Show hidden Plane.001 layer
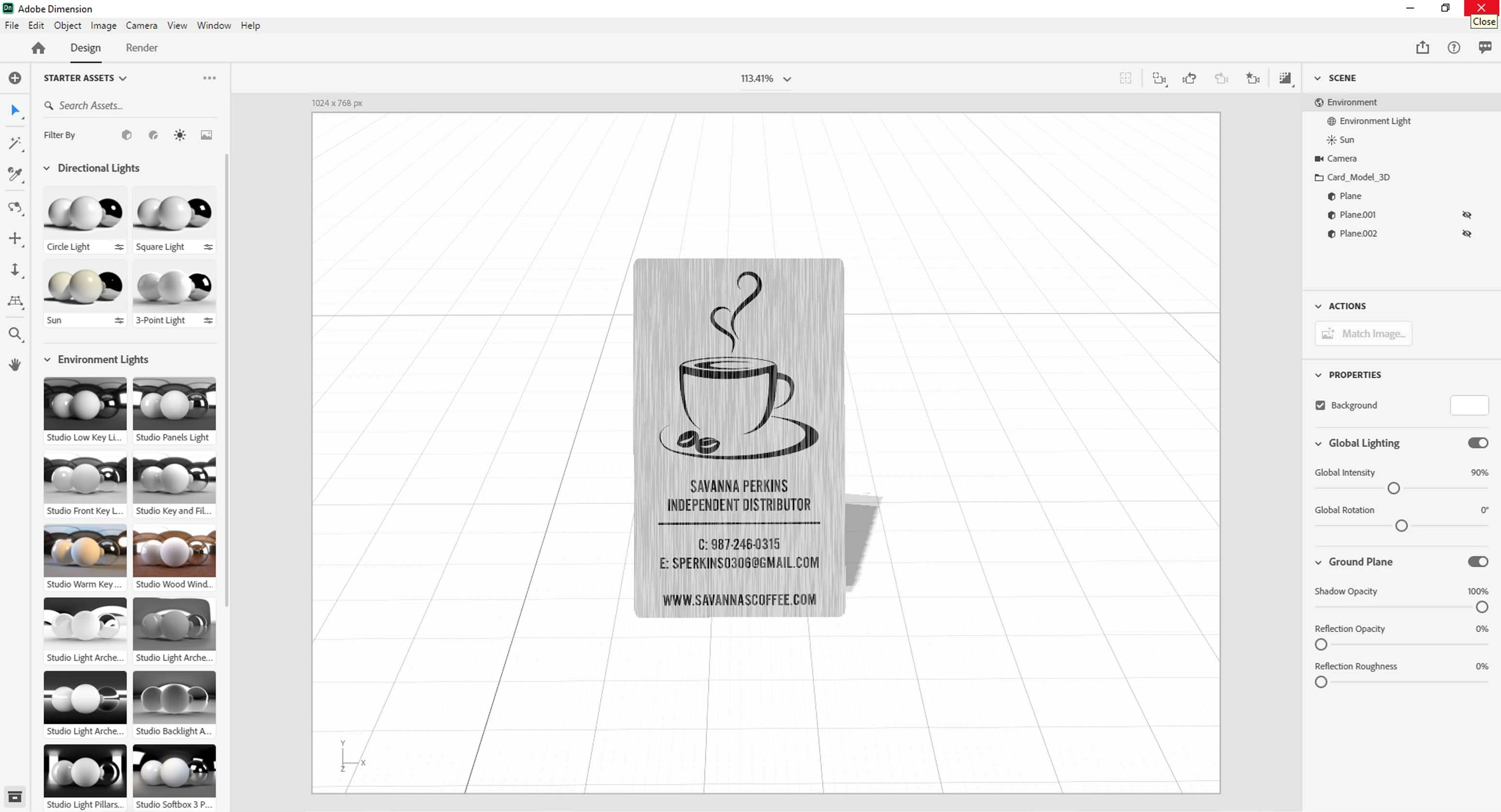This screenshot has width=1501, height=812. [x=1467, y=215]
